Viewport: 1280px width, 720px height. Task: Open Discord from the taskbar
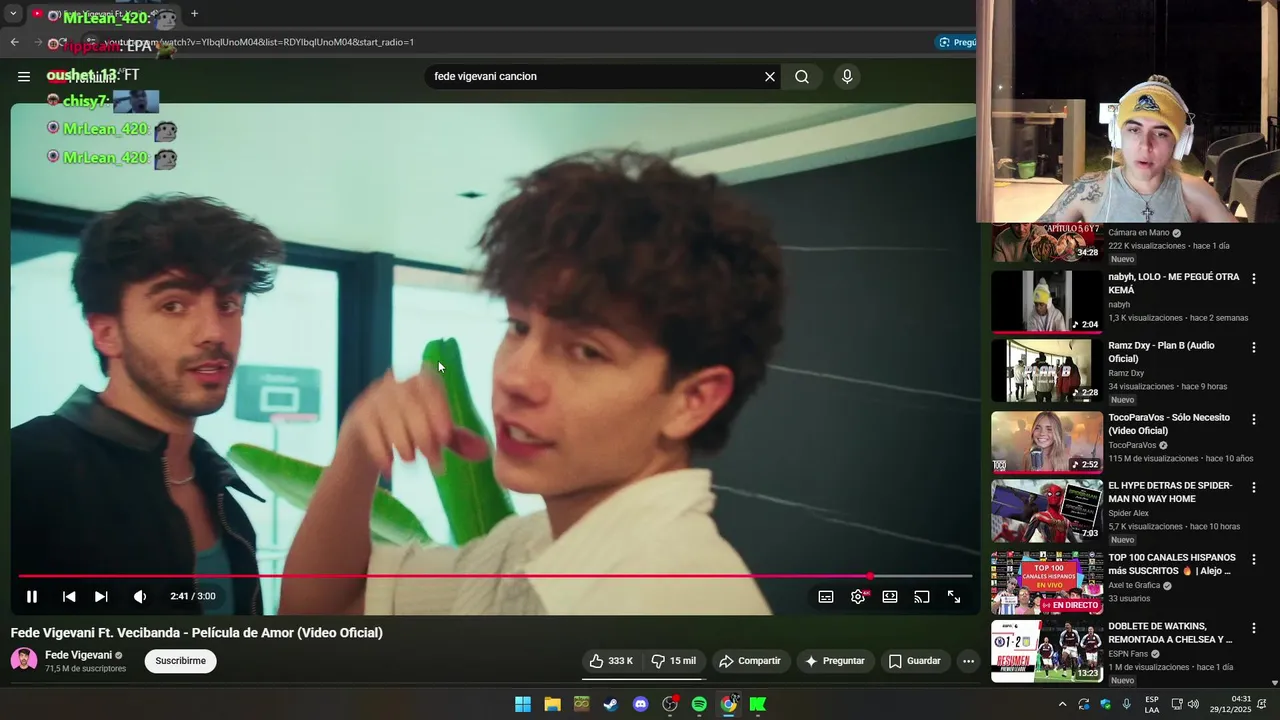pos(641,704)
